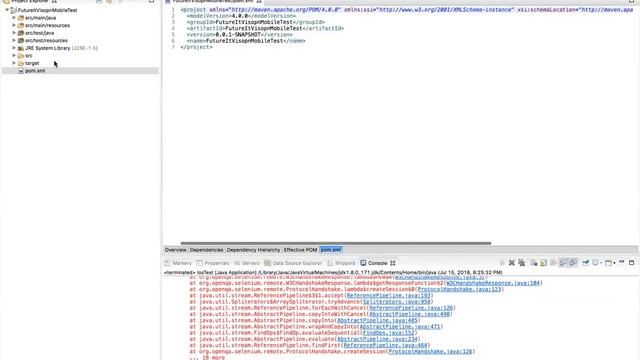Viewport: 640px width, 360px height.
Task: Open the Properties view tab
Action: tap(213, 263)
